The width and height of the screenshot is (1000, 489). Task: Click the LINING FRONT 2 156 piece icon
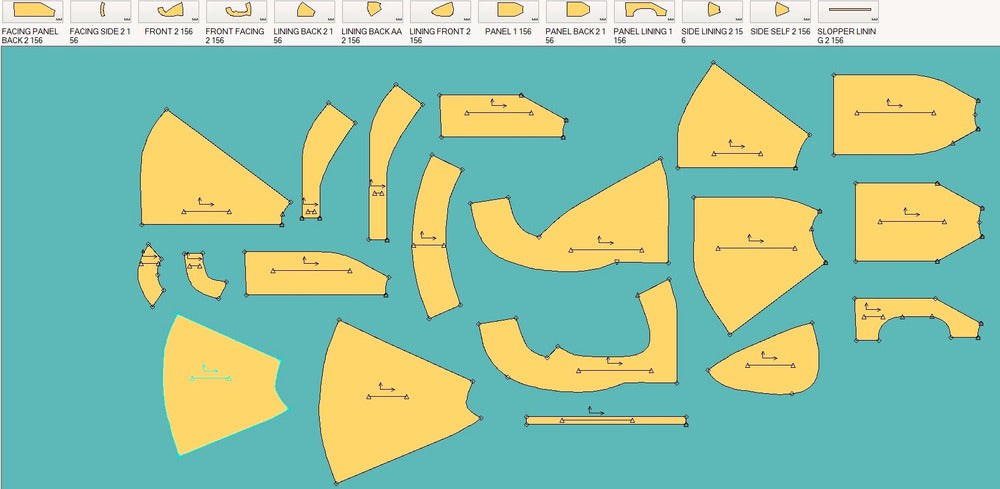click(x=441, y=11)
